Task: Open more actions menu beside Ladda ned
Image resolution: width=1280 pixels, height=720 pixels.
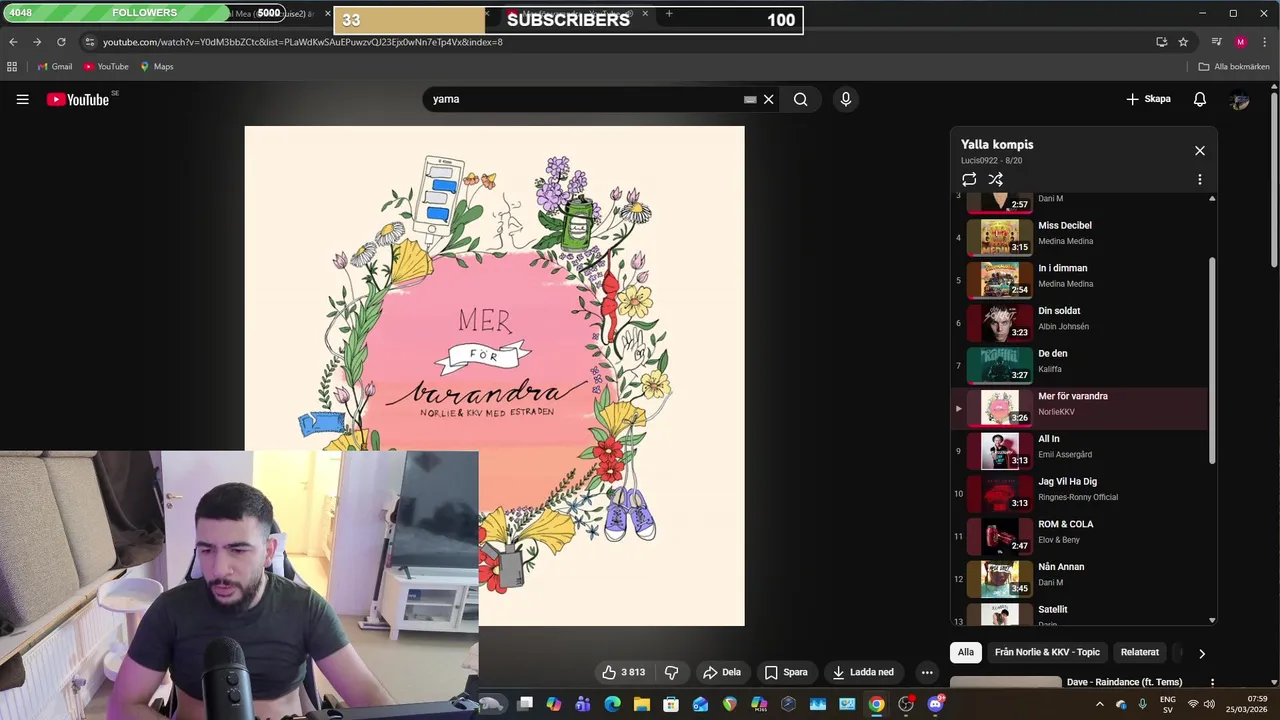Action: (x=927, y=672)
